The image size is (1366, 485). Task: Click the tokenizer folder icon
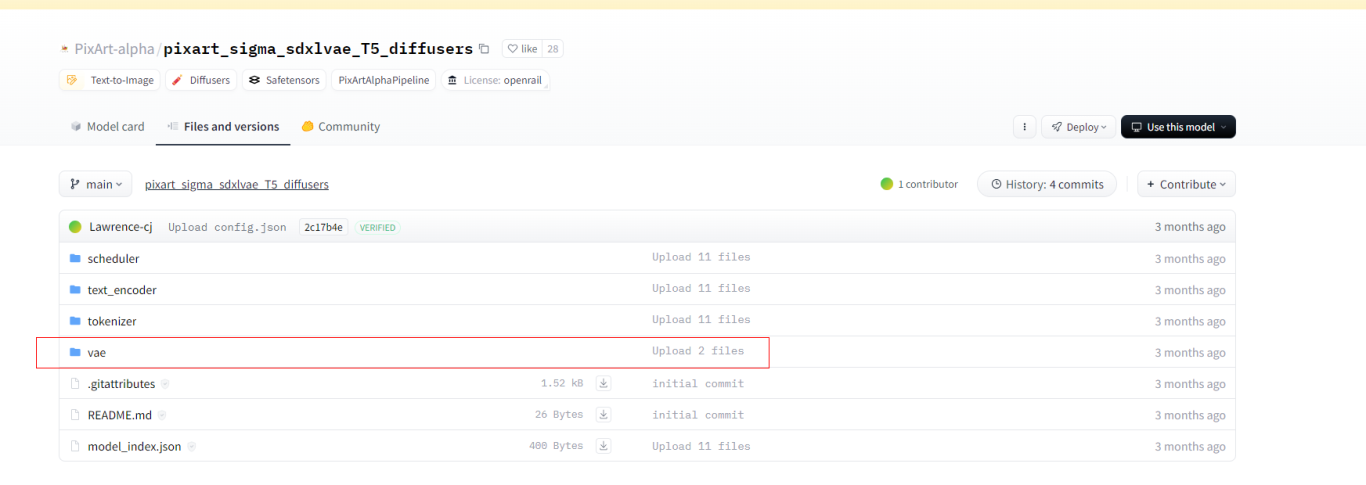[75, 321]
